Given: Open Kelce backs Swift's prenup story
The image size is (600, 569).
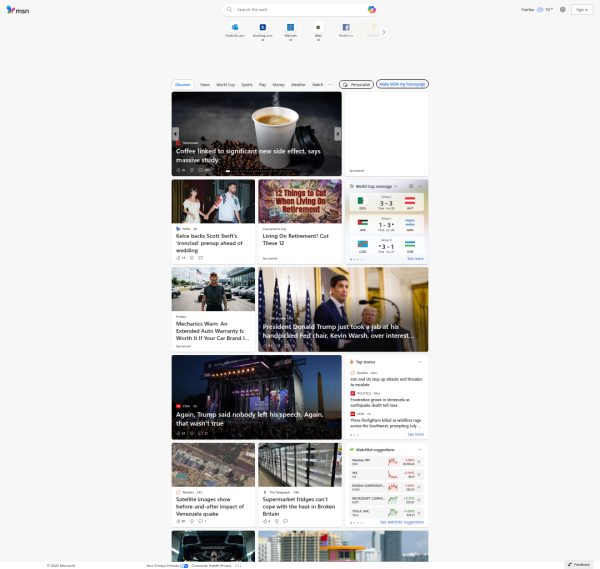Looking at the screenshot, I should [209, 243].
